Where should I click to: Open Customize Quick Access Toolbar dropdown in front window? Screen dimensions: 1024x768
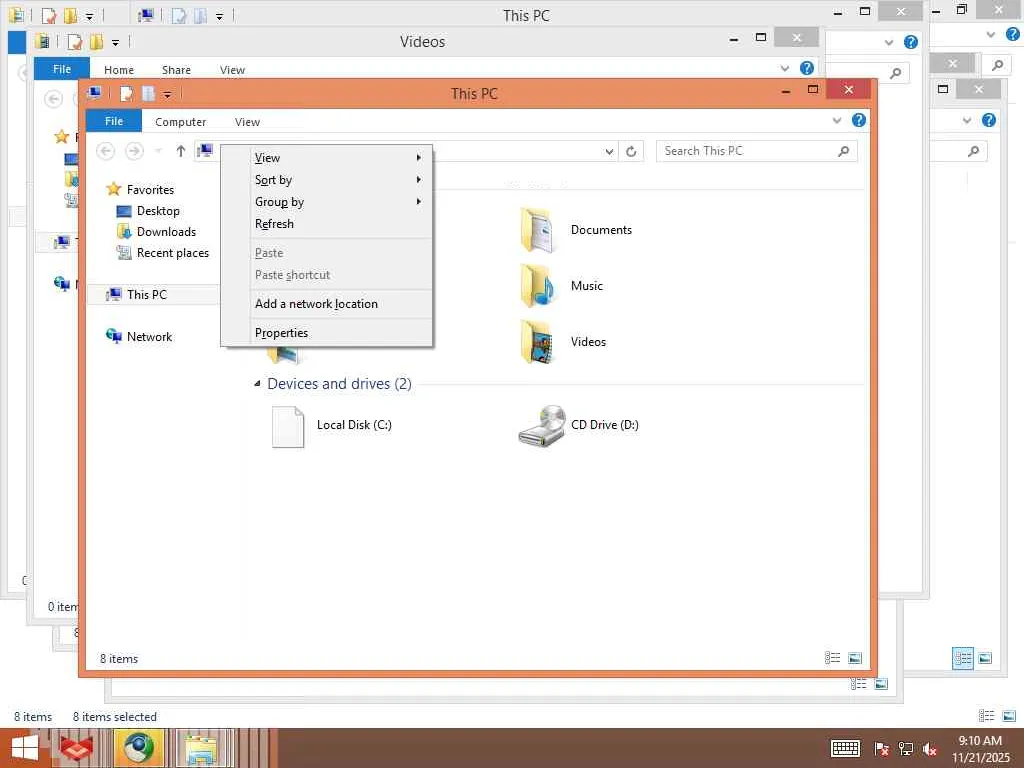point(168,95)
